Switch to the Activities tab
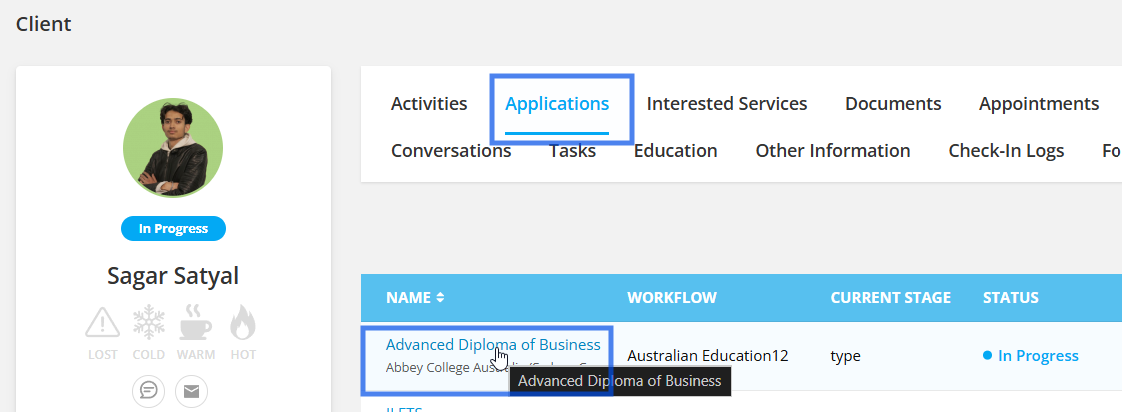1122x412 pixels. tap(429, 104)
